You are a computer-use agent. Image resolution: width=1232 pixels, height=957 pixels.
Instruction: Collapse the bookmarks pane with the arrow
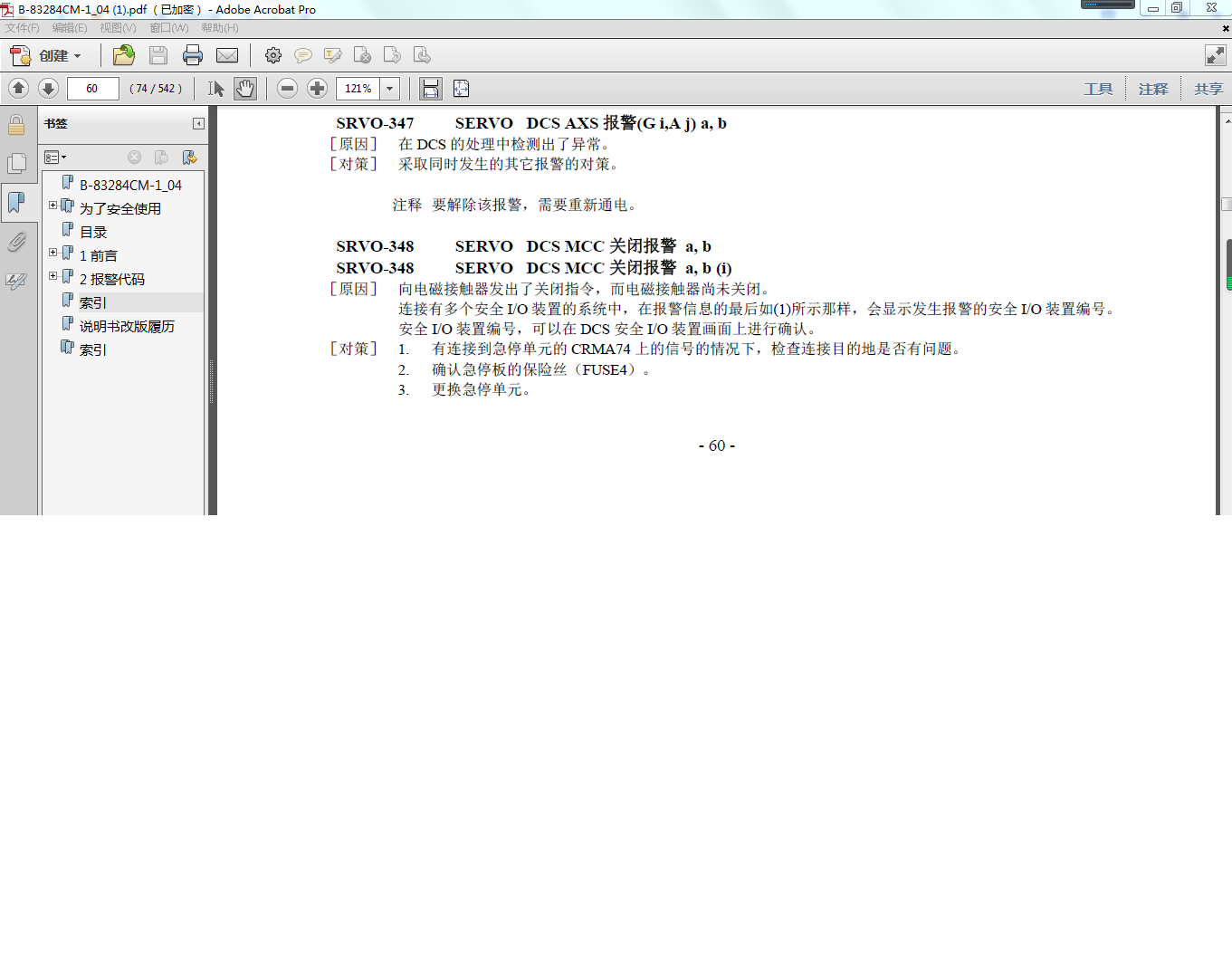point(198,124)
